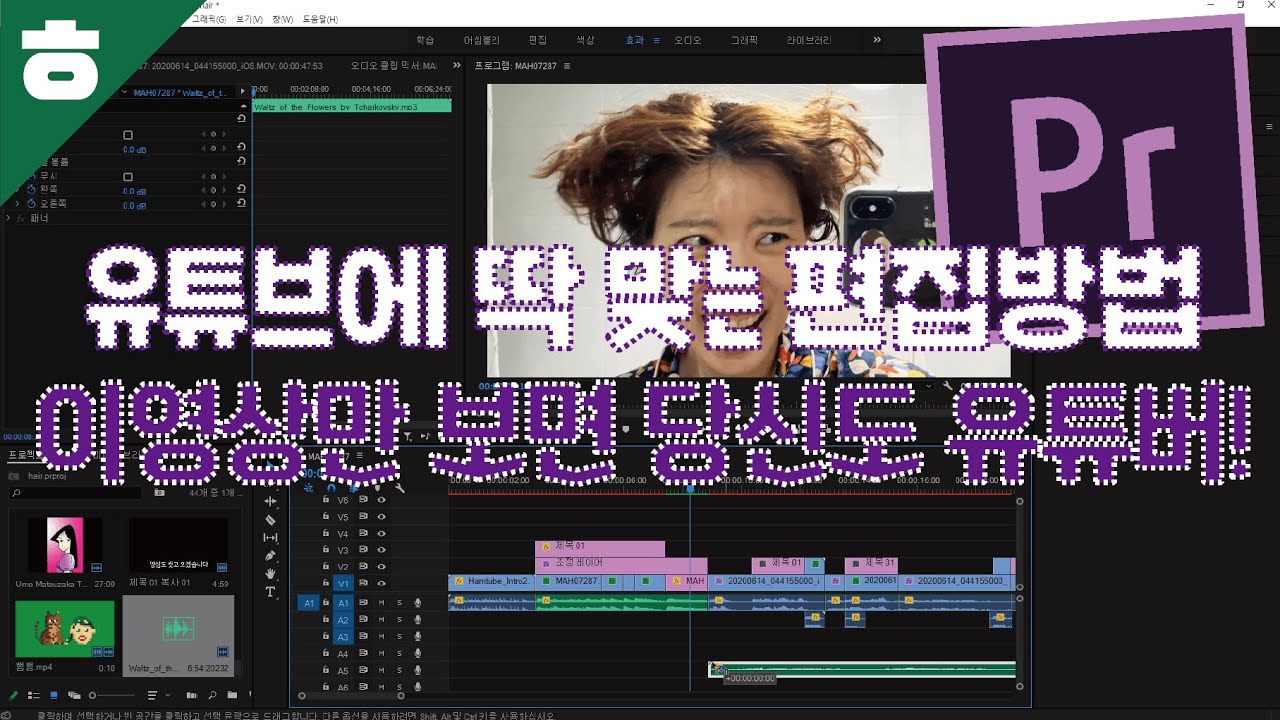This screenshot has width=1280, height=720.
Task: Enable voice-over record mic on A4
Action: click(x=418, y=654)
